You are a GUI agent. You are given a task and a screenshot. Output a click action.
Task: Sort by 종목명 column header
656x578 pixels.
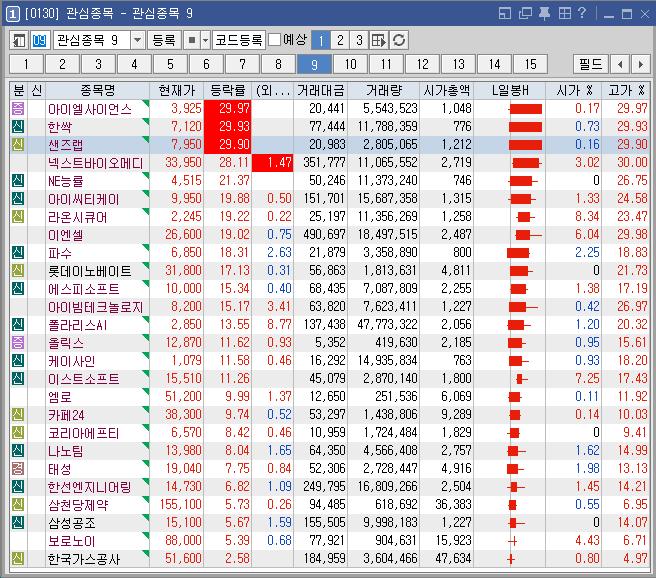(x=97, y=90)
